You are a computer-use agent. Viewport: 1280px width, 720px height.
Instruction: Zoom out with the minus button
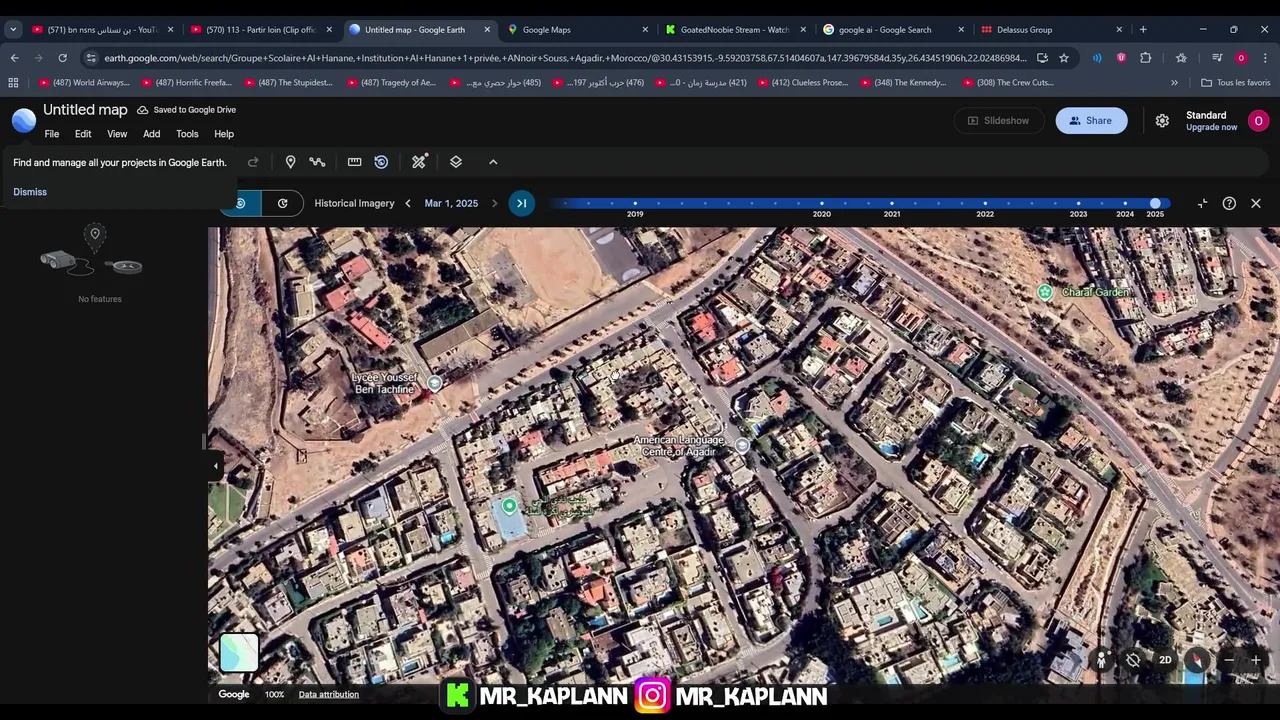point(1229,660)
